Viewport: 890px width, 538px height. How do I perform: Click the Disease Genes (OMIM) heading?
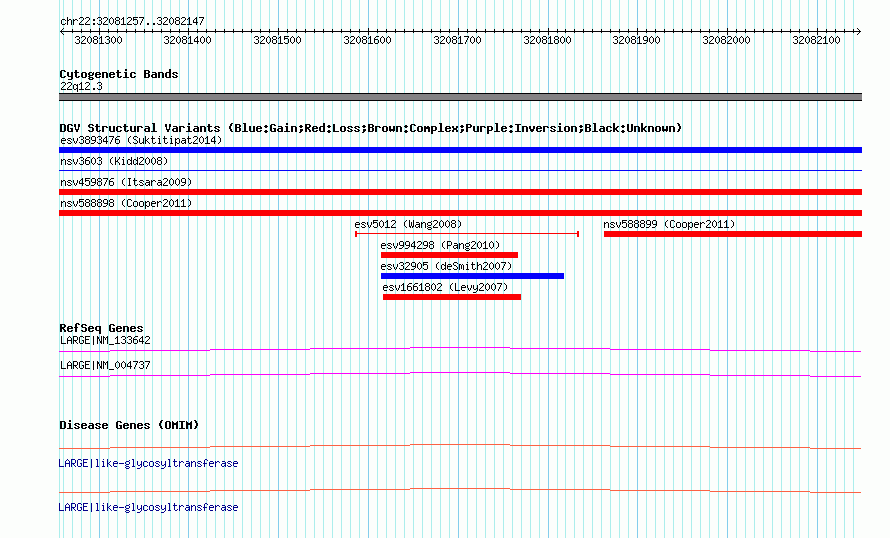(x=129, y=425)
